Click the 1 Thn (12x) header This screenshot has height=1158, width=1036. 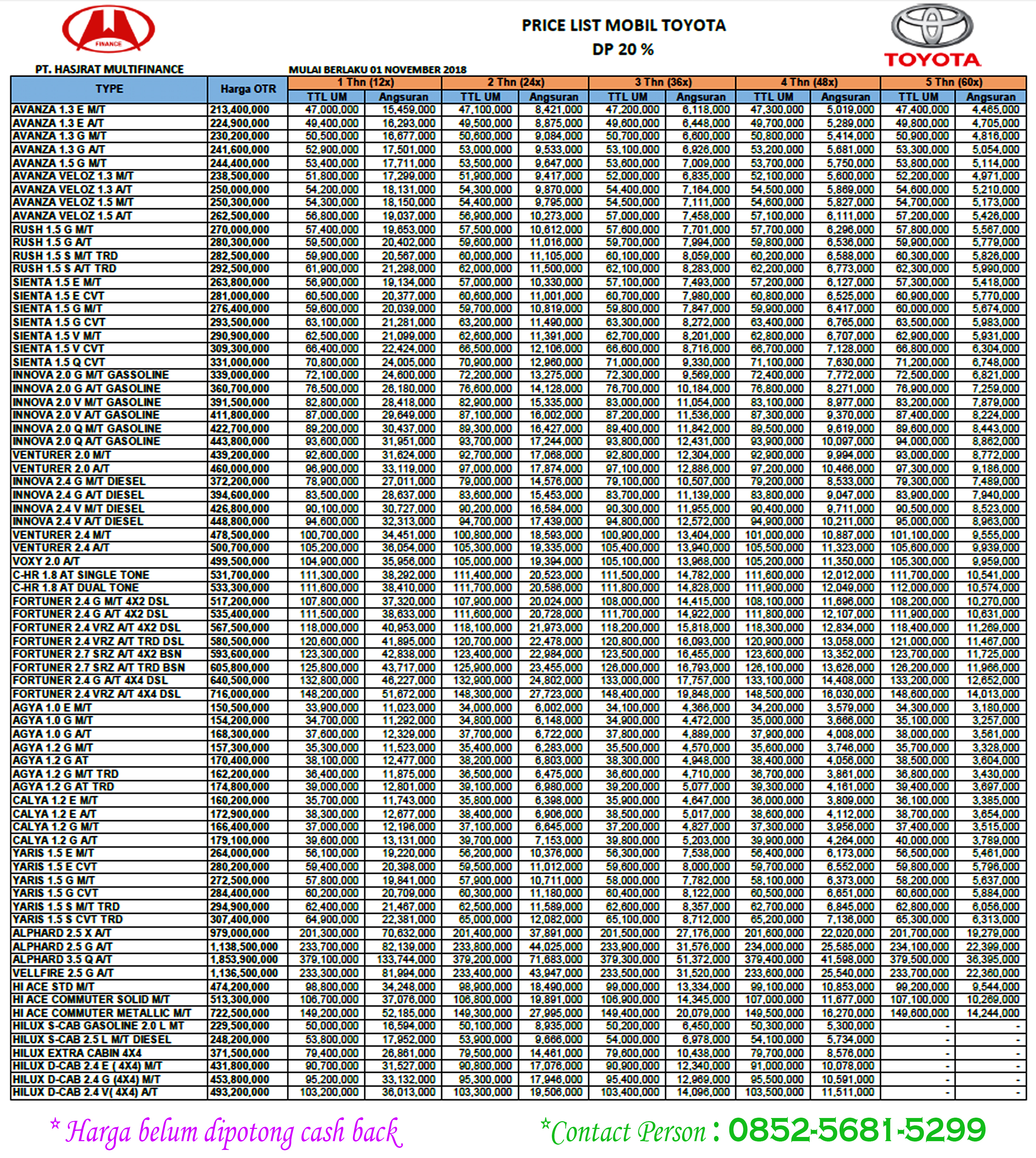click(x=365, y=82)
